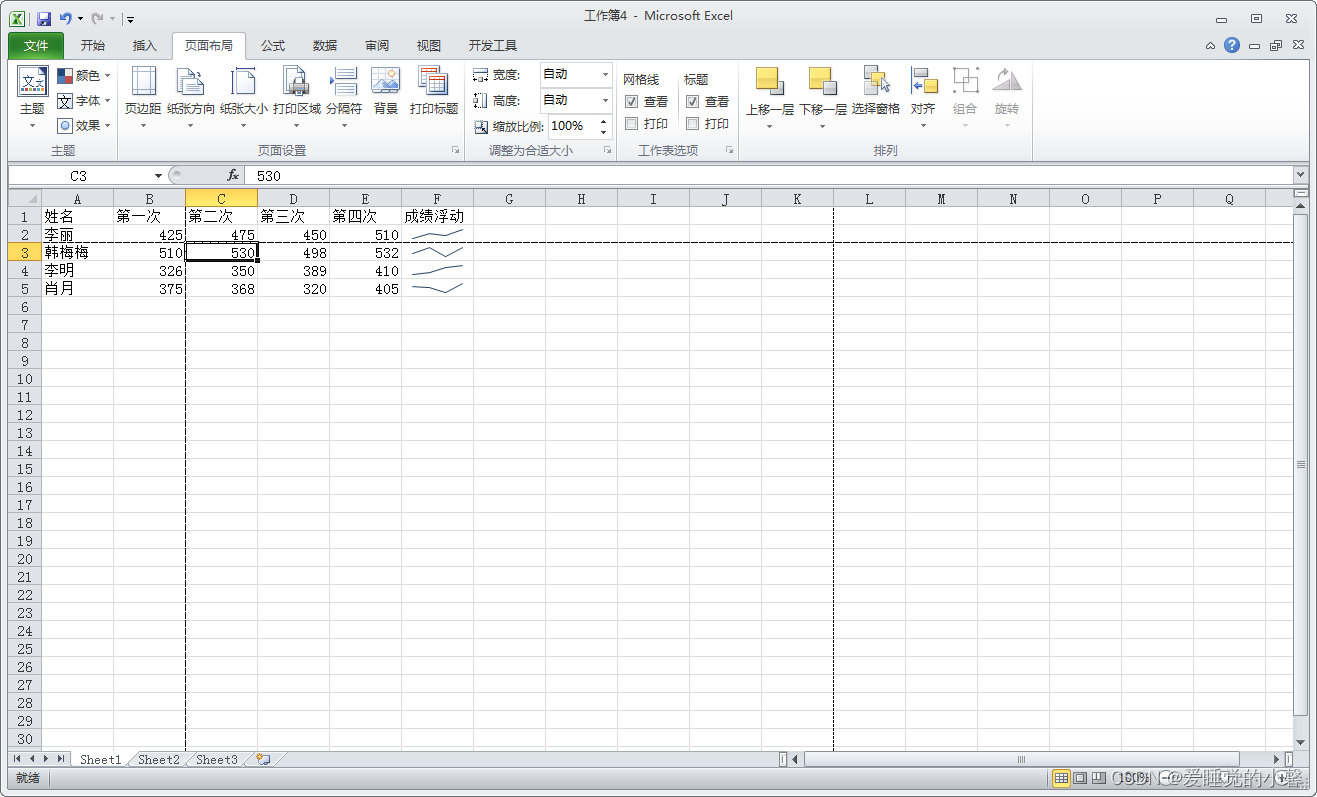Switch to Page Layout view in status bar
This screenshot has width=1317, height=797.
coord(1080,777)
